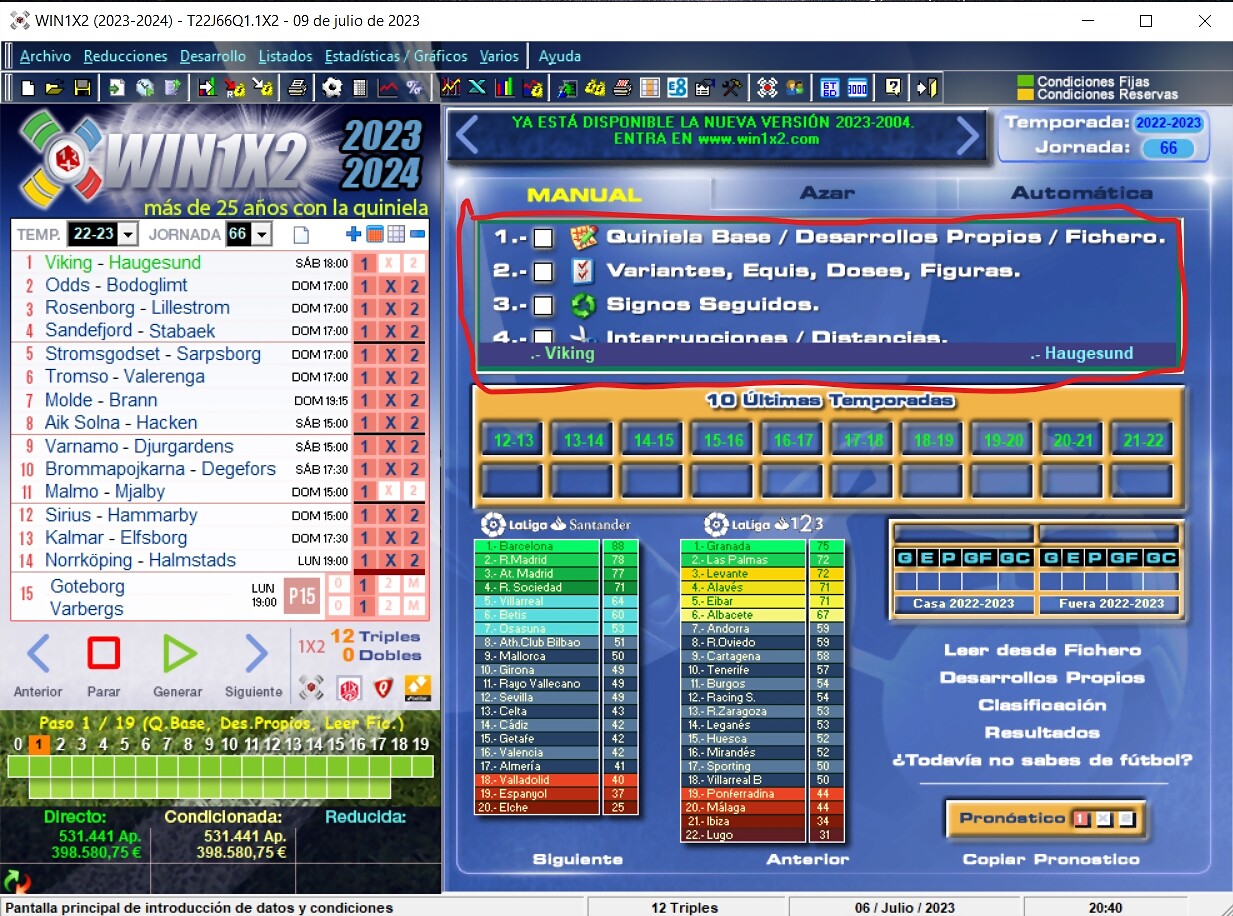Click the Open folder toolbar icon
Screen dimensions: 1233x916
54,88
